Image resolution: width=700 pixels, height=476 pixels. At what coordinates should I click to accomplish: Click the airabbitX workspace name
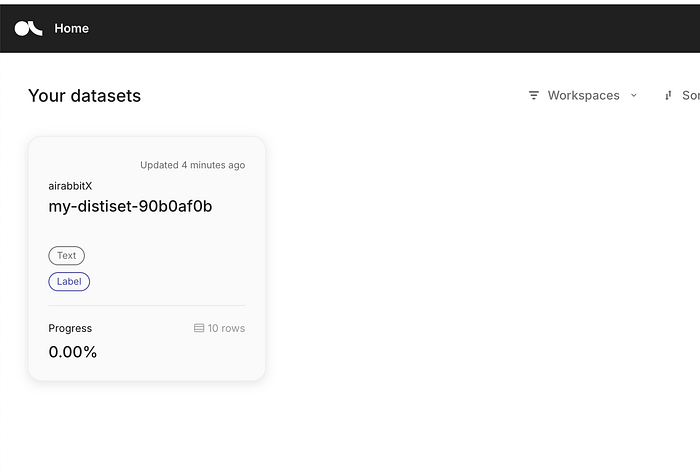point(70,186)
